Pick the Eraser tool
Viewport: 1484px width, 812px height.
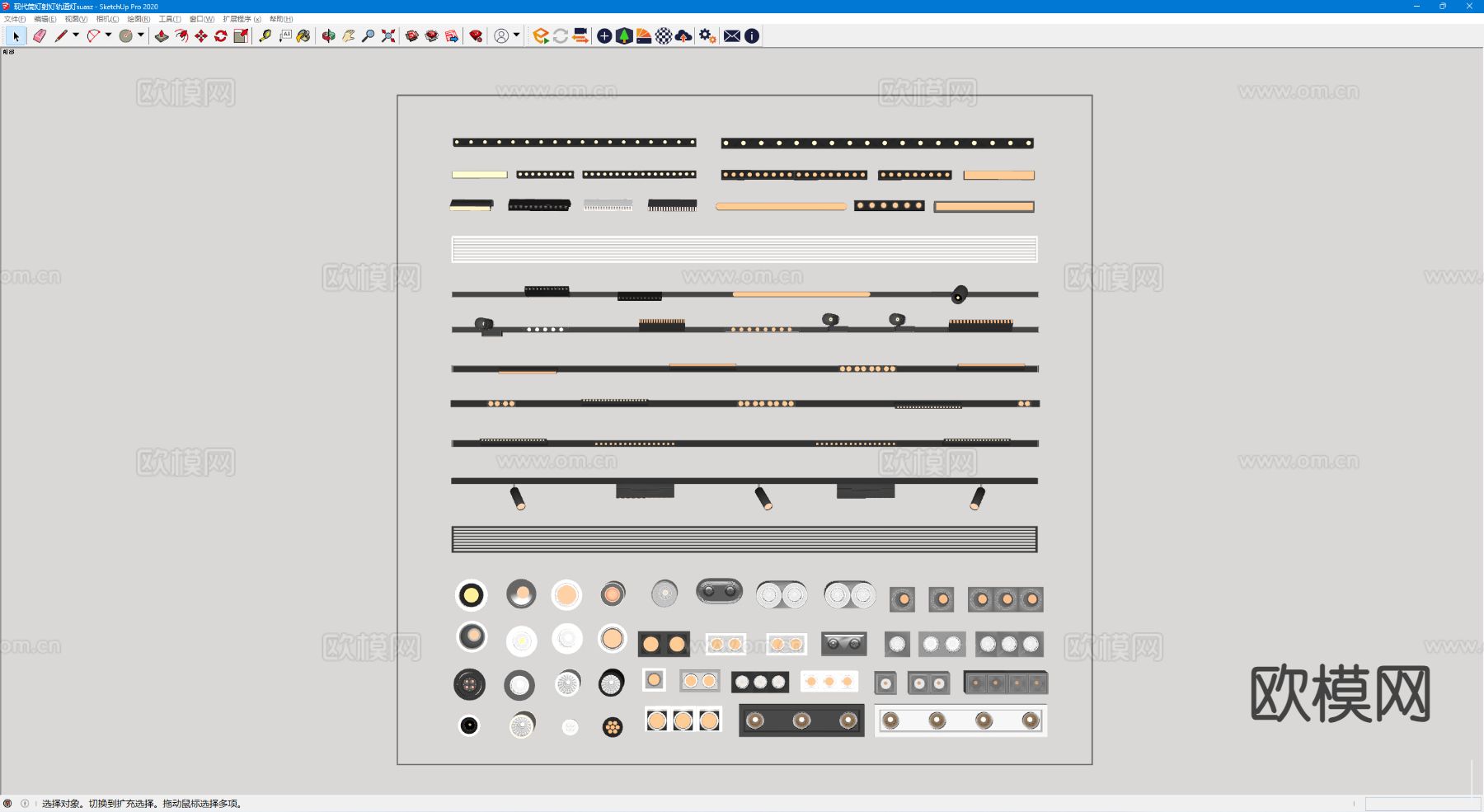tap(39, 36)
